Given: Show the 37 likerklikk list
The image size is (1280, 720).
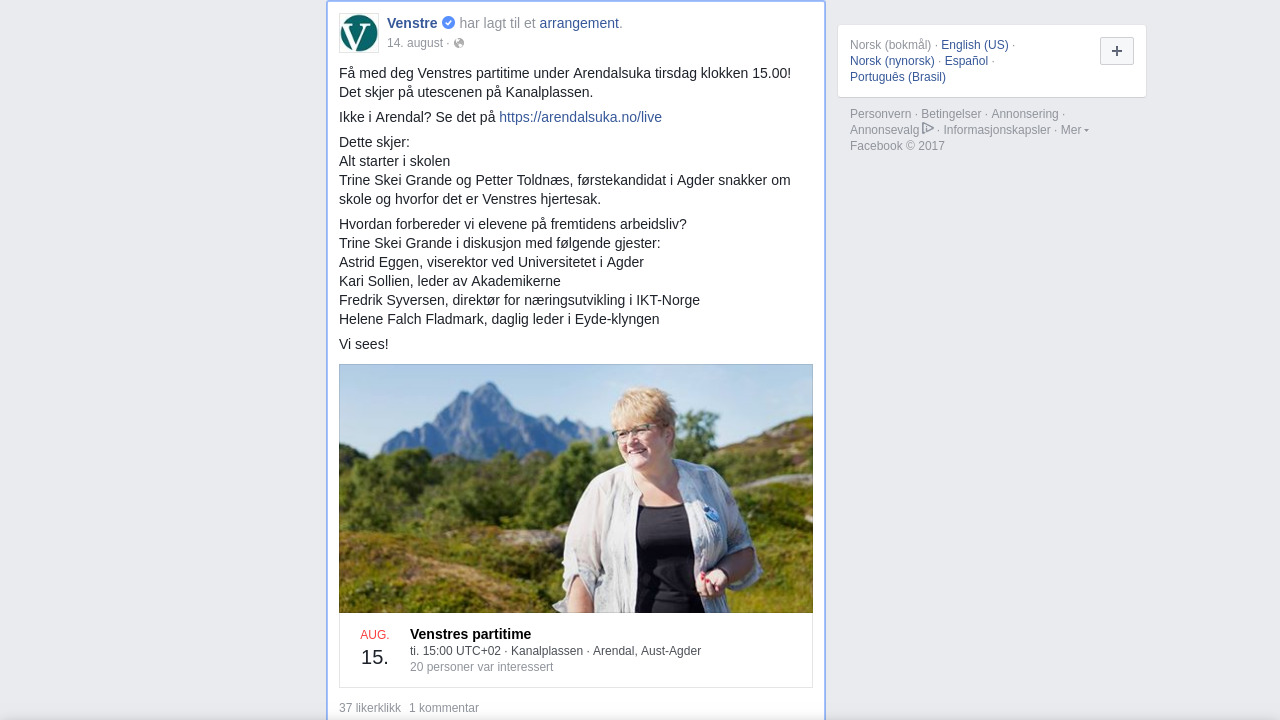Looking at the screenshot, I should pos(370,708).
